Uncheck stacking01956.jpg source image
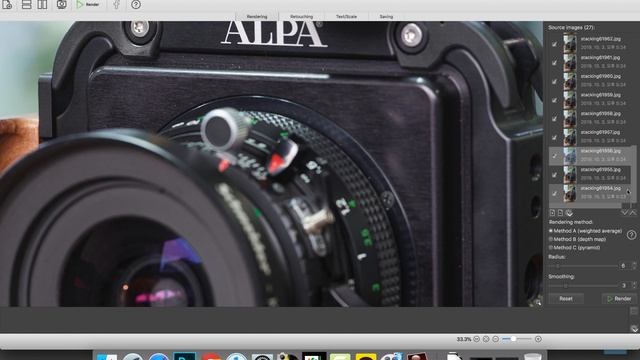The image size is (640, 360). (554, 156)
